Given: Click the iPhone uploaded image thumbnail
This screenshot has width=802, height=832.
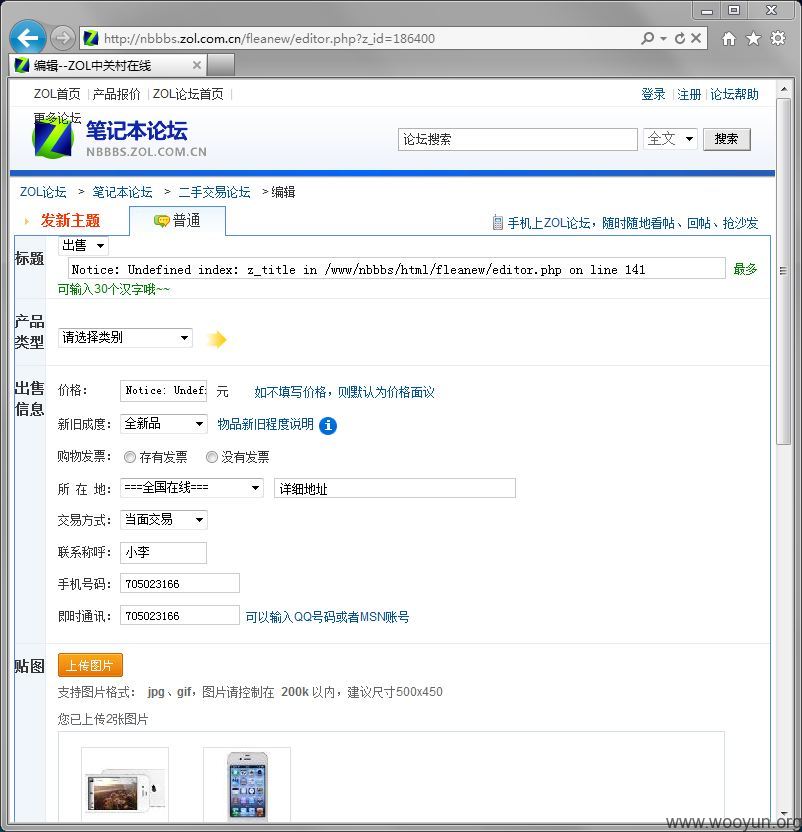Looking at the screenshot, I should tap(247, 785).
